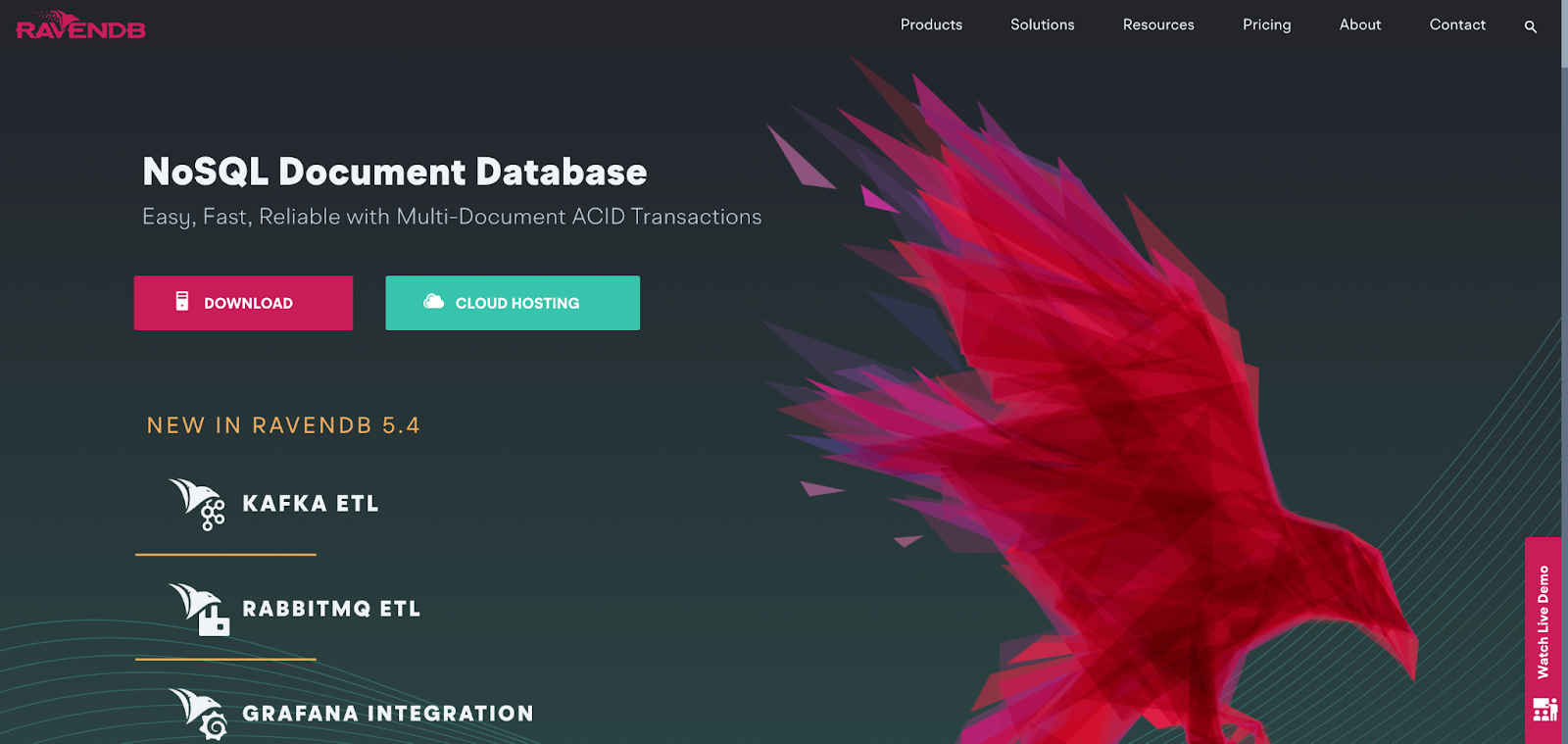Open the Products menu
This screenshot has width=1568, height=744.
(x=931, y=25)
